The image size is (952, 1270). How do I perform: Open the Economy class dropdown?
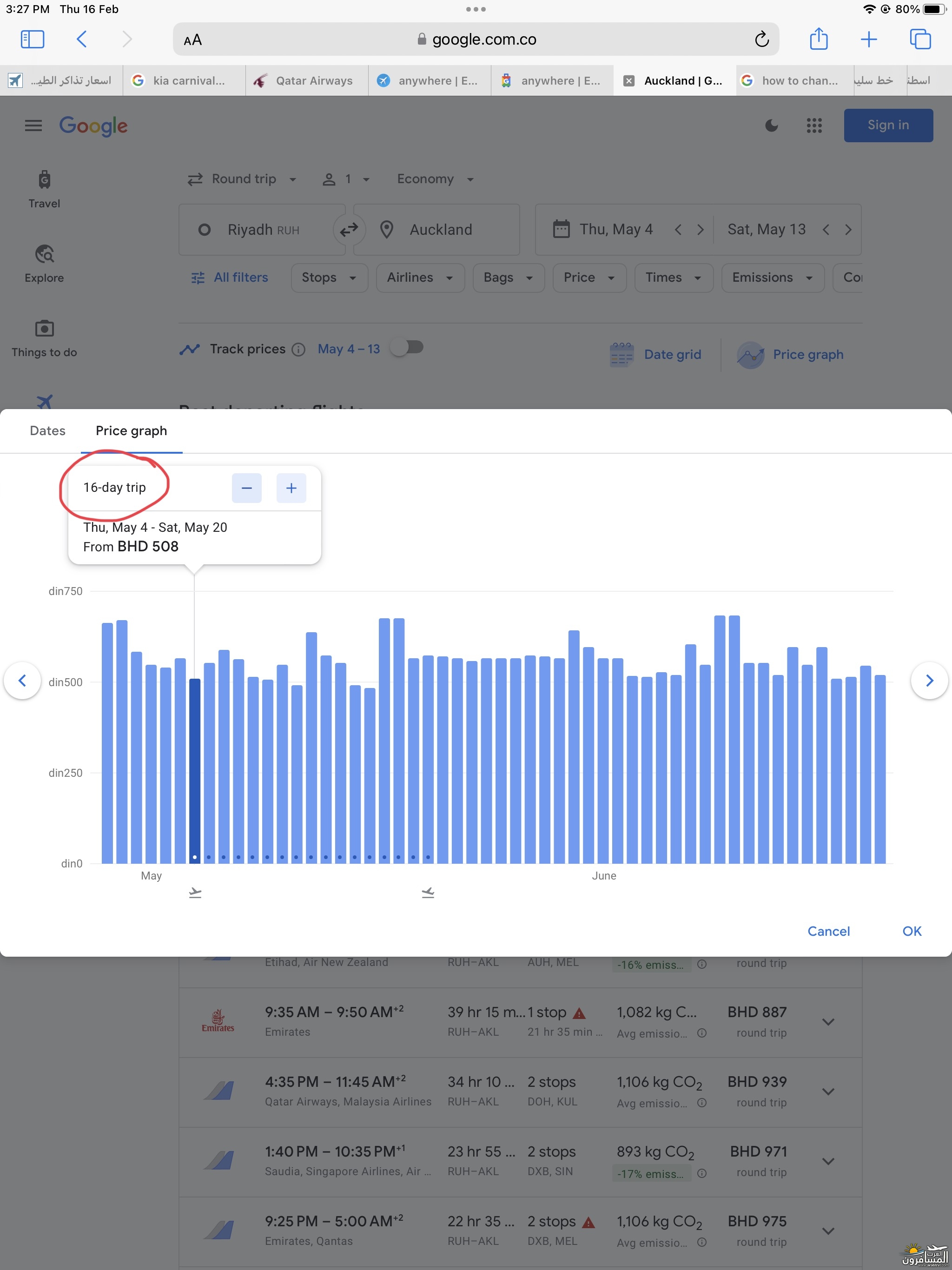click(x=435, y=179)
